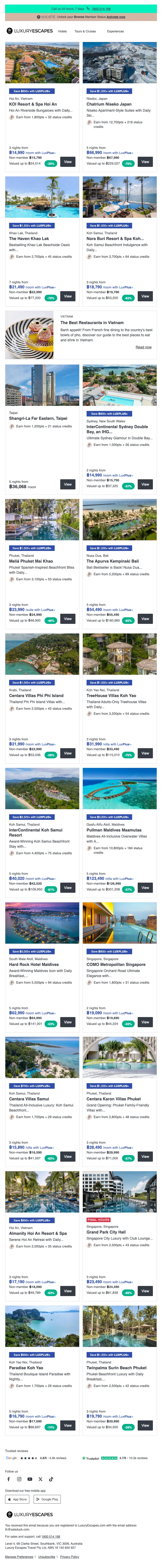Screen dimensions: 162x1568
Task: Open the Facebook social icon
Action: (9, 1479)
